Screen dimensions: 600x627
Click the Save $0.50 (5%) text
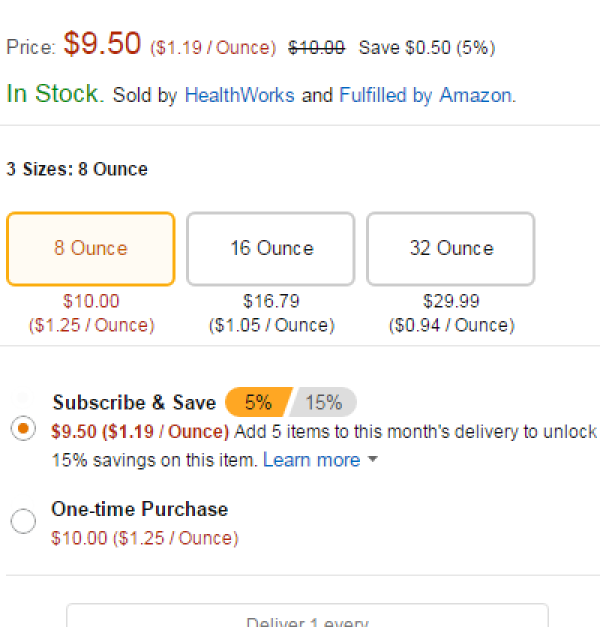point(426,47)
